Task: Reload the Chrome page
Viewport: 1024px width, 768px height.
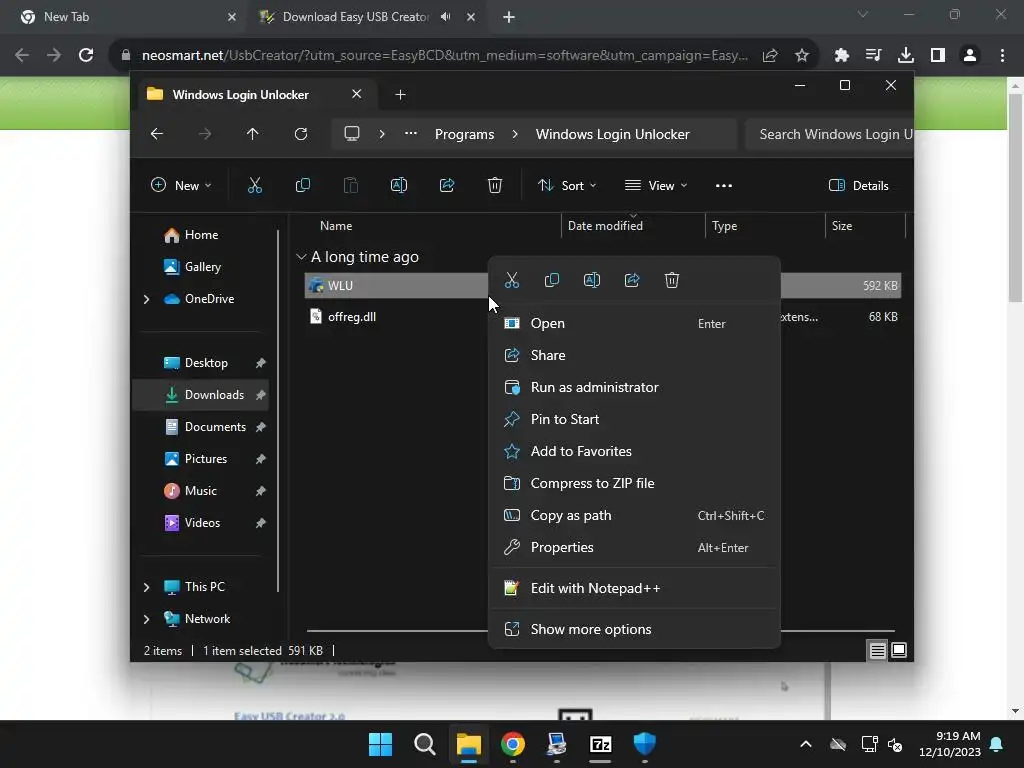Action: [x=86, y=55]
